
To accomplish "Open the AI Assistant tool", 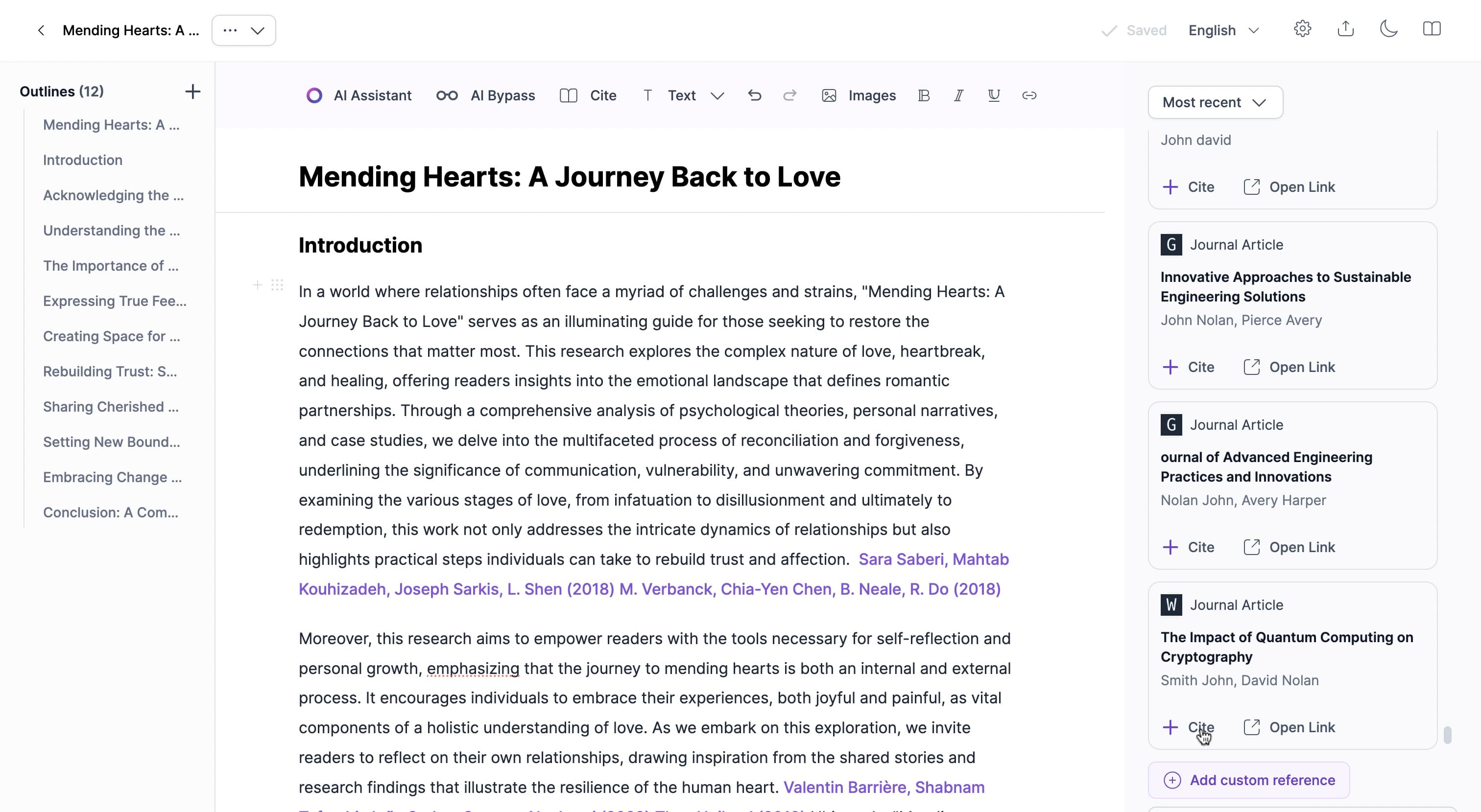I will coord(359,95).
